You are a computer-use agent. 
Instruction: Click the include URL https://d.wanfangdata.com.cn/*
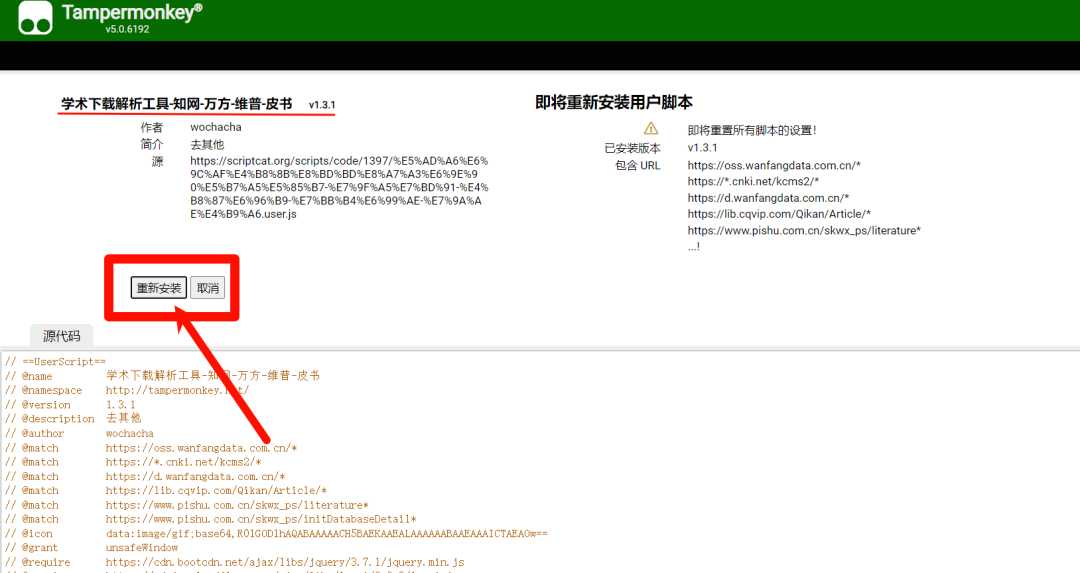[x=768, y=198]
